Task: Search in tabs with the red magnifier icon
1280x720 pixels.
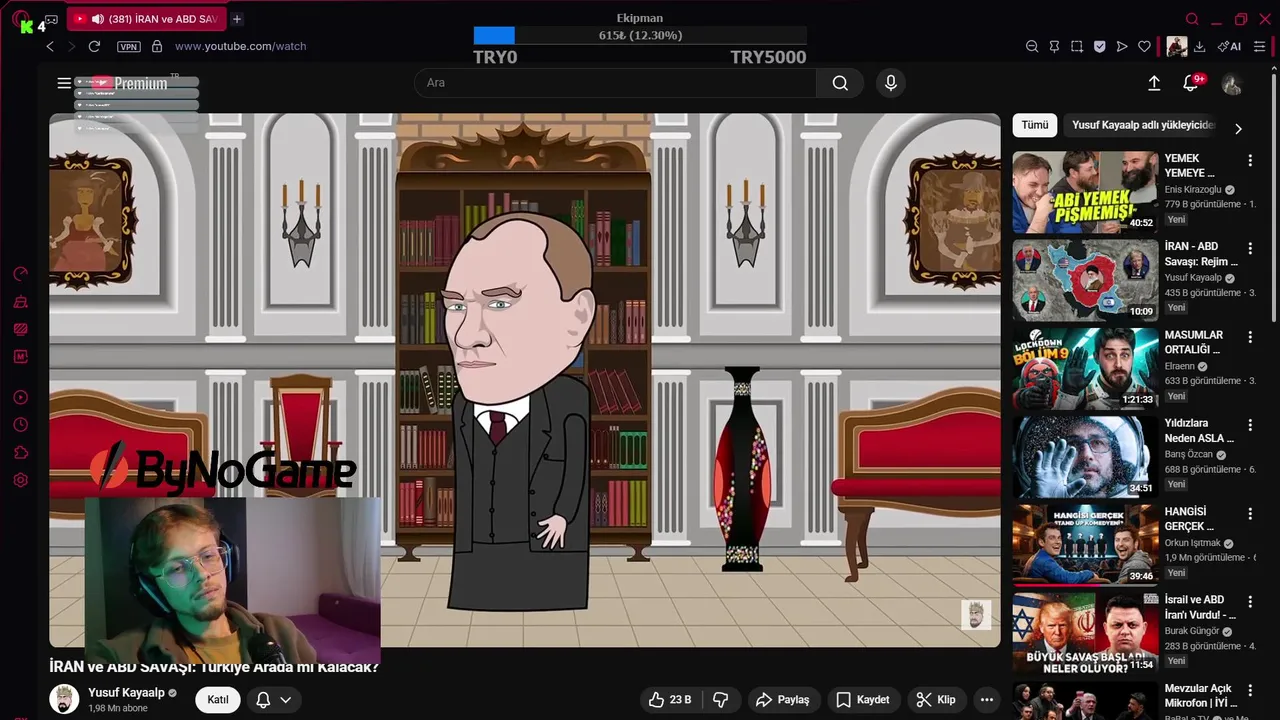Action: (x=1192, y=19)
